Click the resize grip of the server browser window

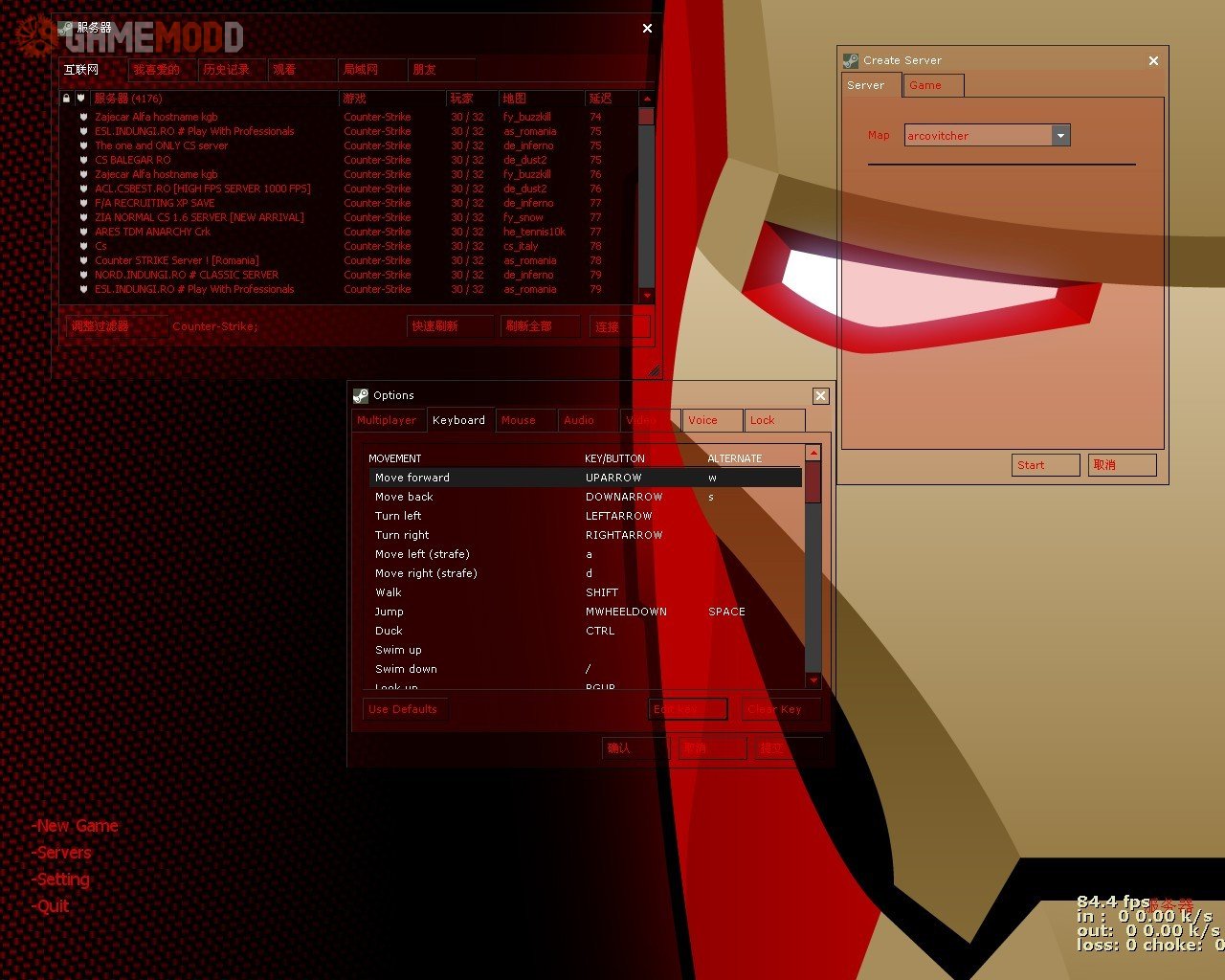(x=654, y=370)
